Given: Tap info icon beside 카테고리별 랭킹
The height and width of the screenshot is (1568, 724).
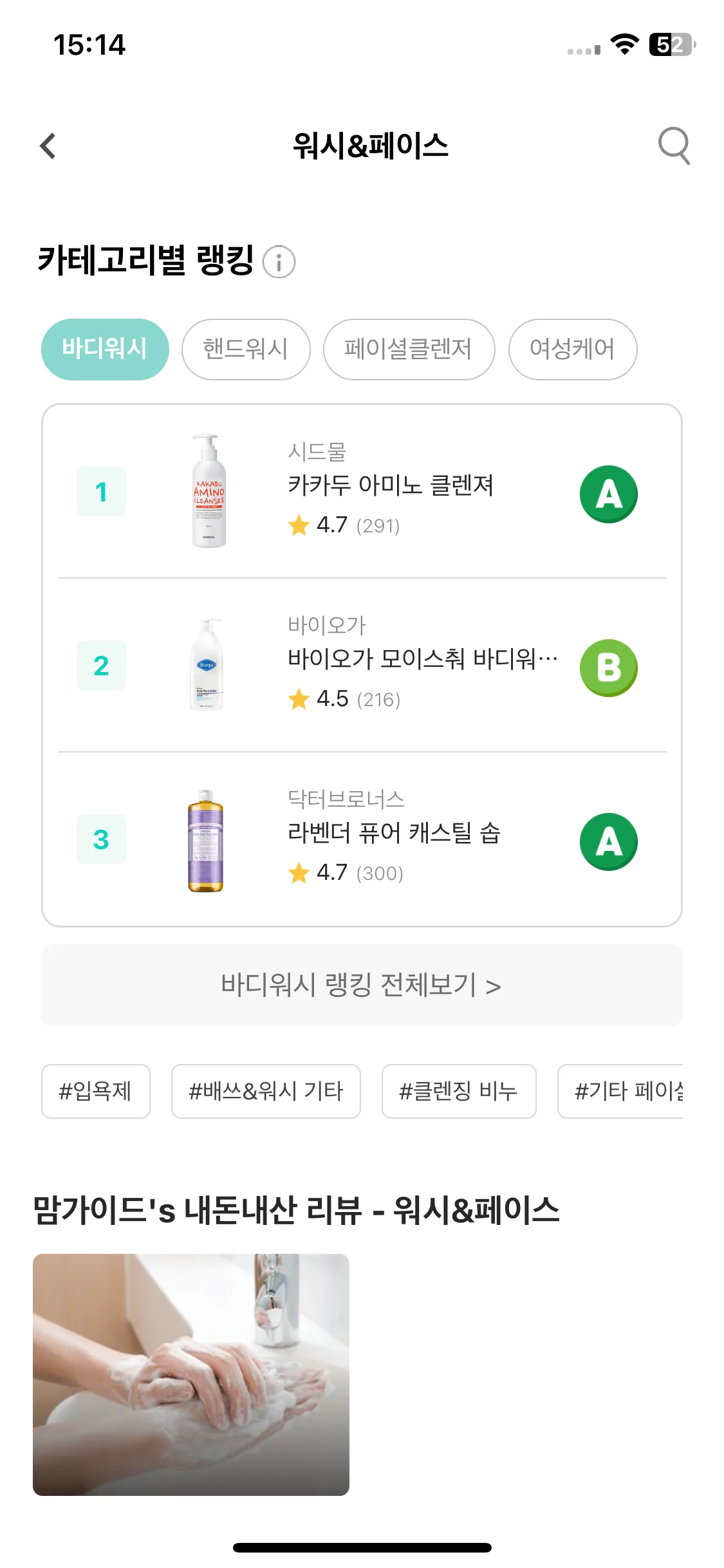Looking at the screenshot, I should coord(279,262).
